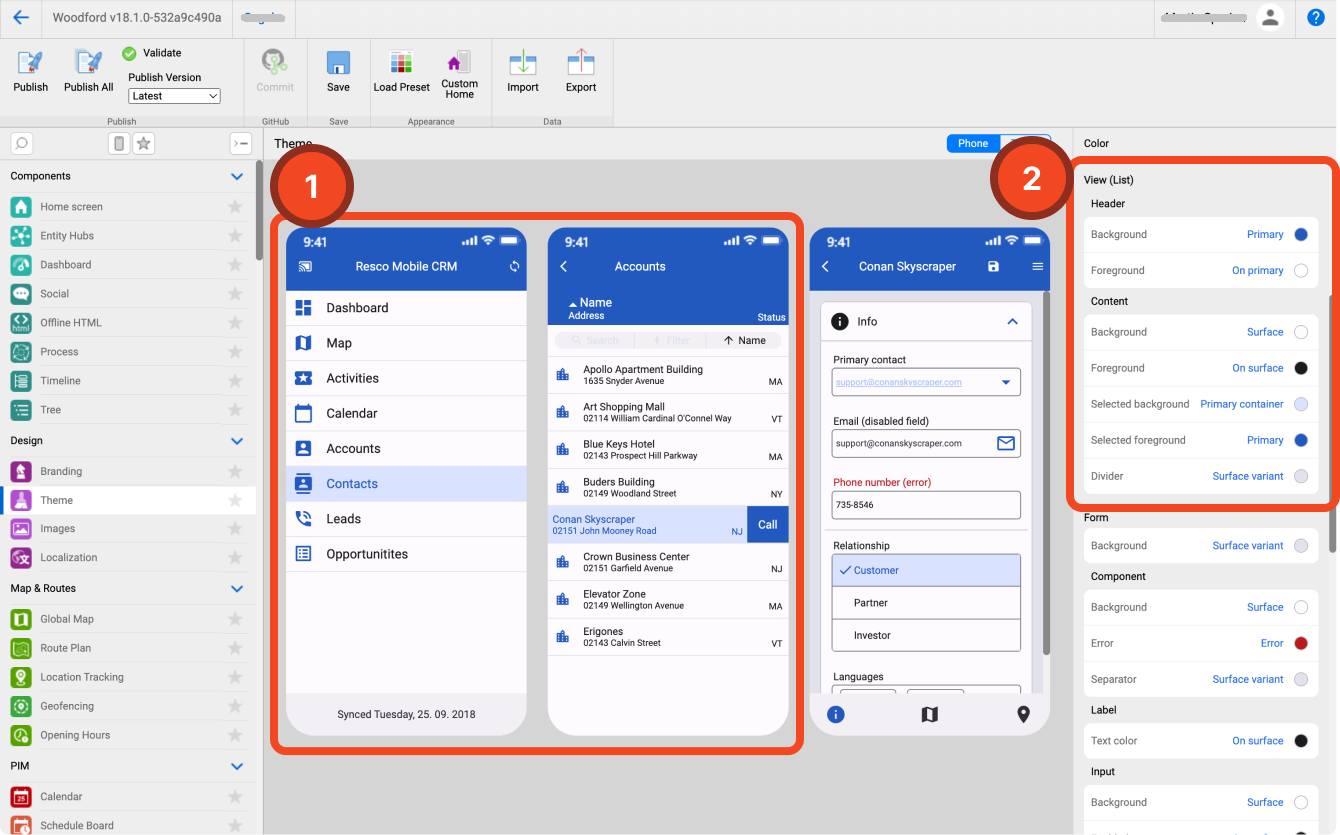Viewport: 1340px width, 835px height.
Task: Select Branding in the Design section
Action: coord(61,471)
